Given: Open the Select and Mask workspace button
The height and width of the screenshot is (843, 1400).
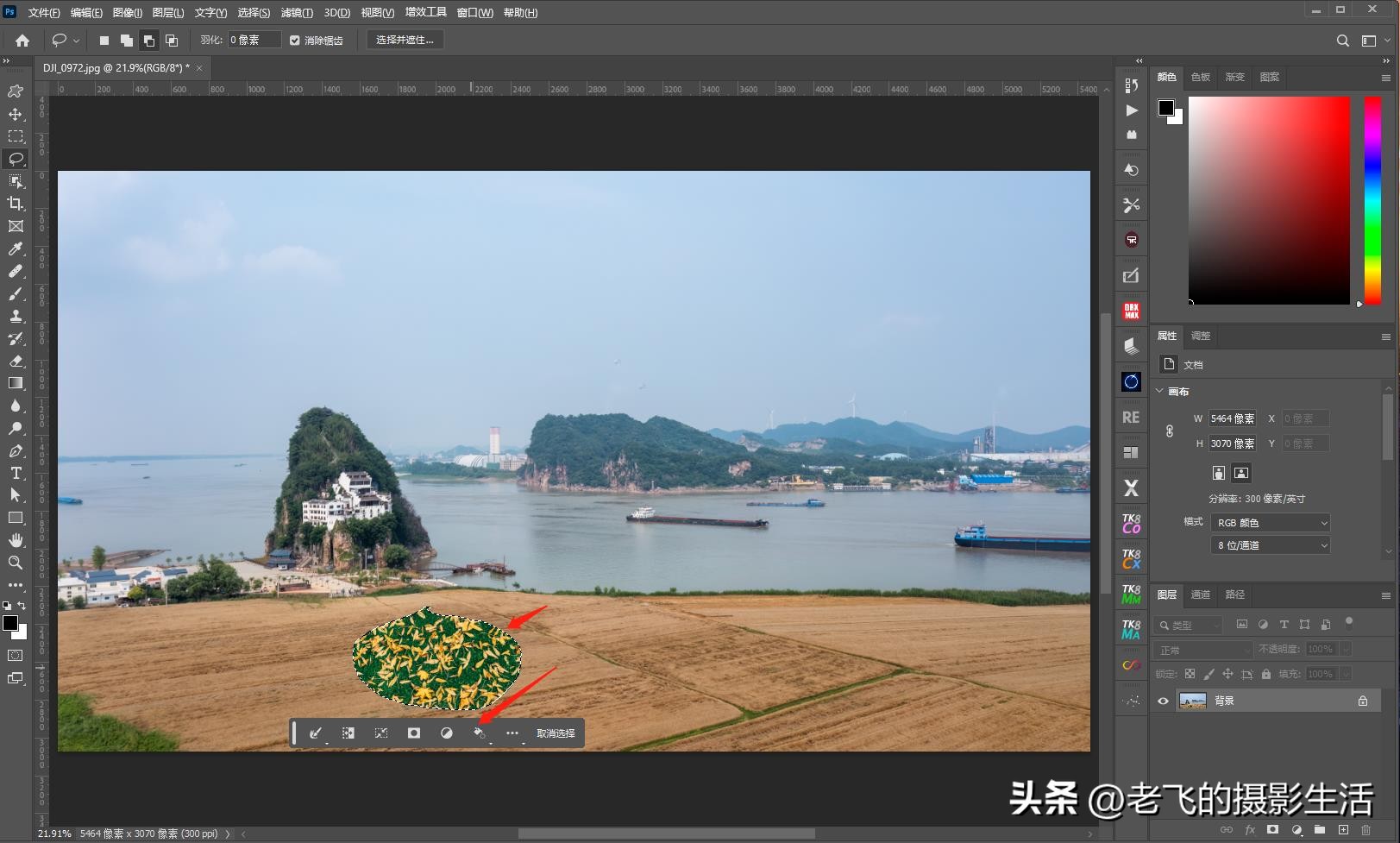Looking at the screenshot, I should [x=403, y=39].
